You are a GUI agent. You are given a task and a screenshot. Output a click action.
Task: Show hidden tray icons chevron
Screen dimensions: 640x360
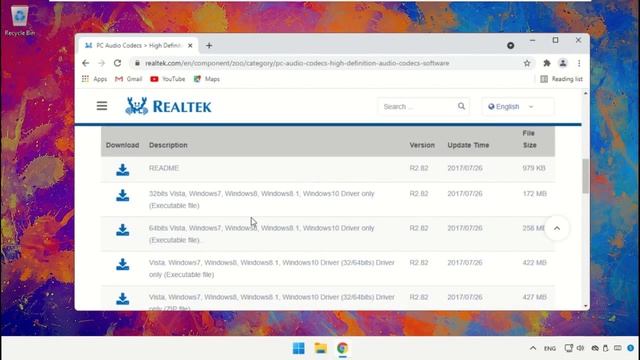click(x=533, y=348)
